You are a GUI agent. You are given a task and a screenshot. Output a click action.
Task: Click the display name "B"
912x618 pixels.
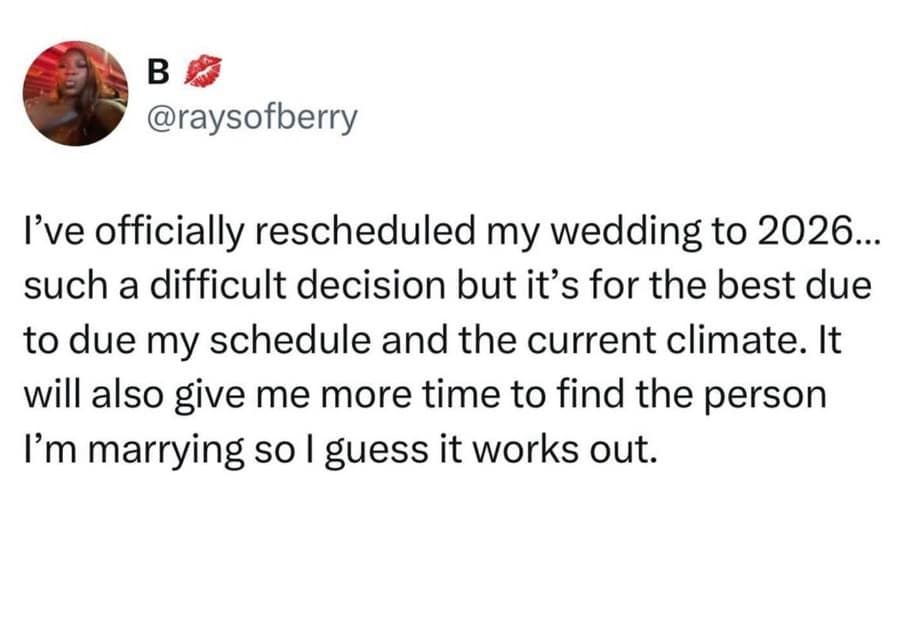(158, 71)
